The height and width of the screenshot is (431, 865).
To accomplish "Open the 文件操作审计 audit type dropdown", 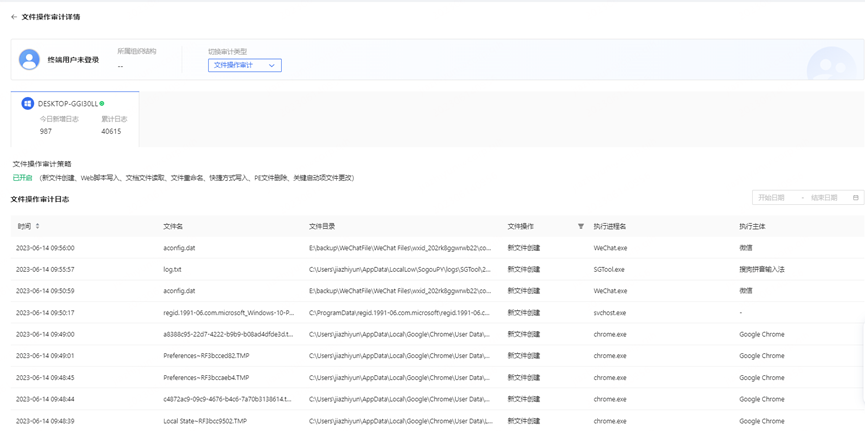I will tap(244, 65).
